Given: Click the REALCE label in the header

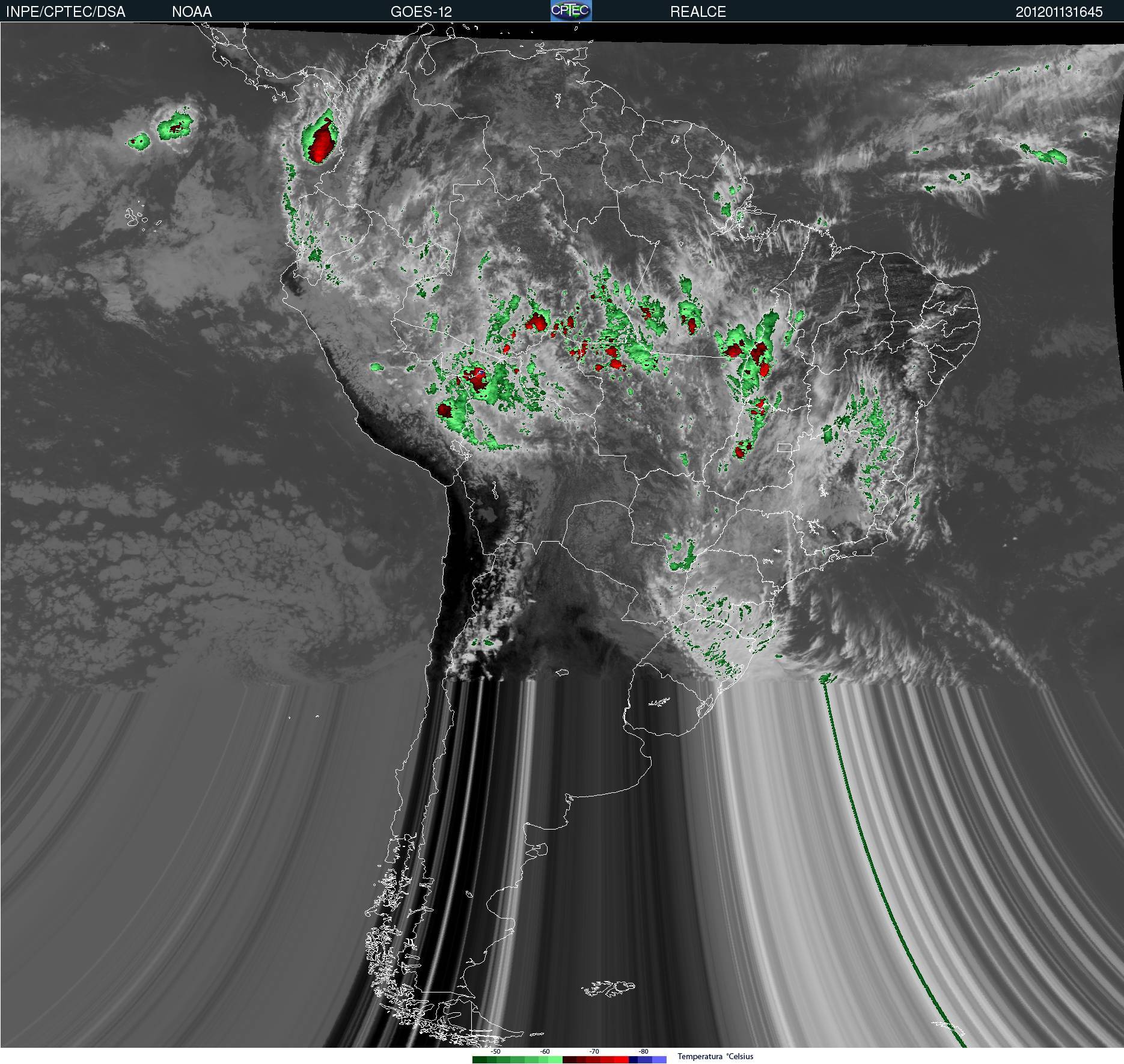Looking at the screenshot, I should (x=698, y=12).
